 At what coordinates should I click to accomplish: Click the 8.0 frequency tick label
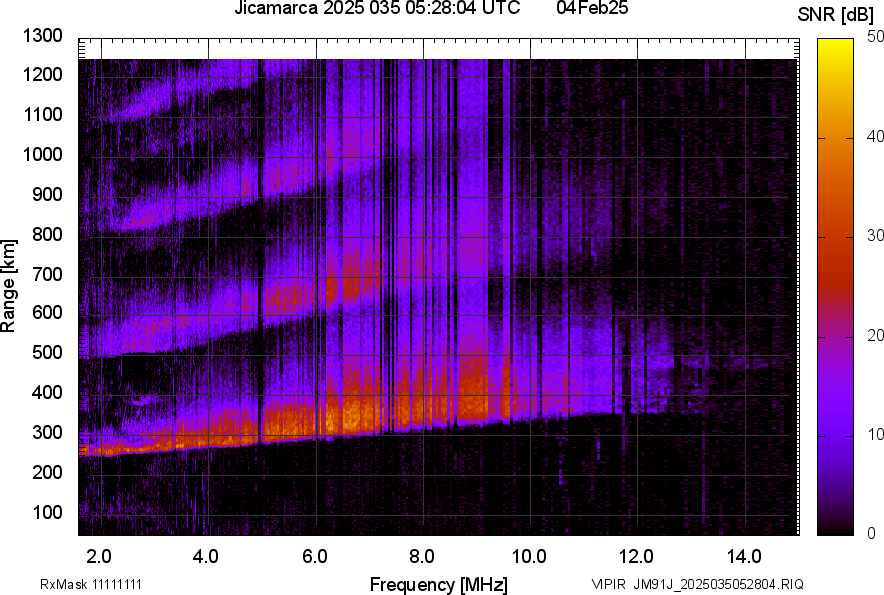tap(422, 556)
